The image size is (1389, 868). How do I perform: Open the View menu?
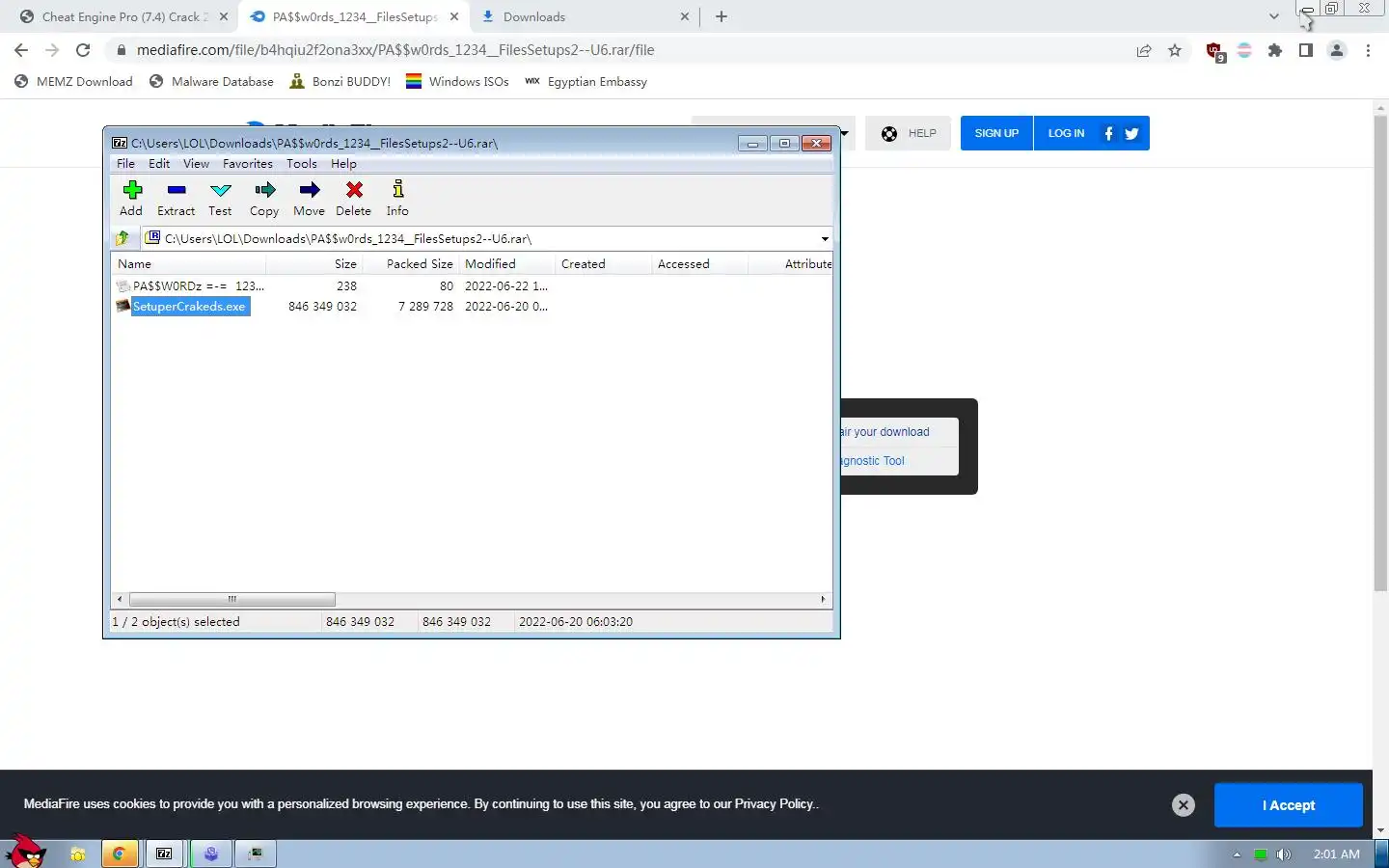tap(196, 164)
